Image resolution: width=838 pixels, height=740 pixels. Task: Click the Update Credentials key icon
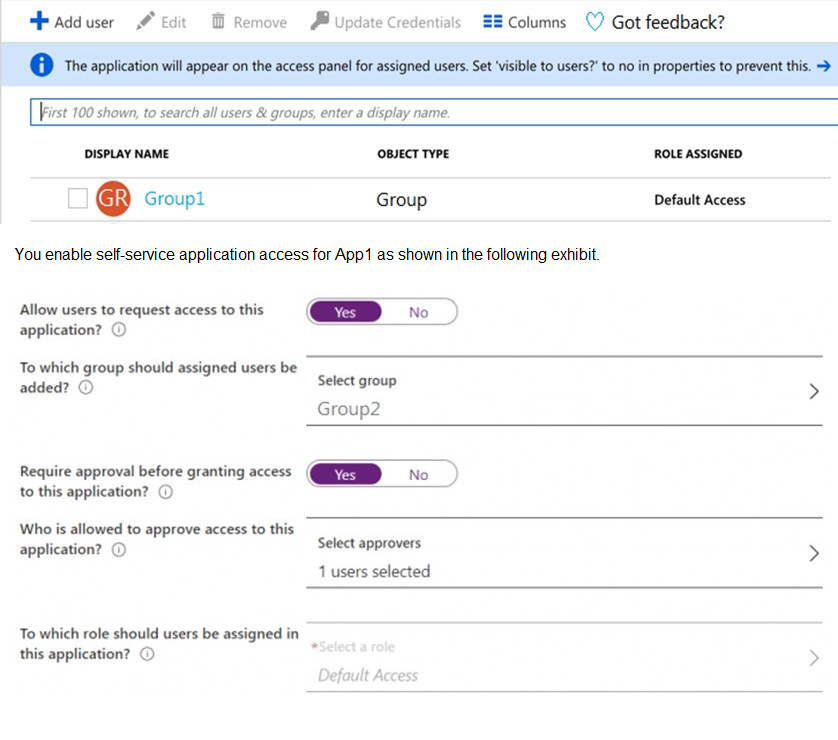pyautogui.click(x=319, y=21)
